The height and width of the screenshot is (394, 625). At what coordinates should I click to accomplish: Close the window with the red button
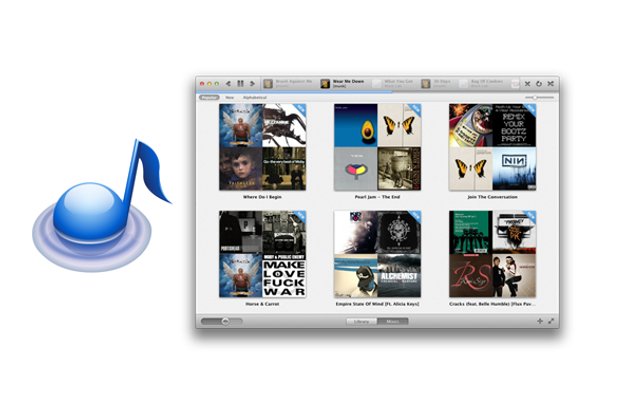pos(202,84)
